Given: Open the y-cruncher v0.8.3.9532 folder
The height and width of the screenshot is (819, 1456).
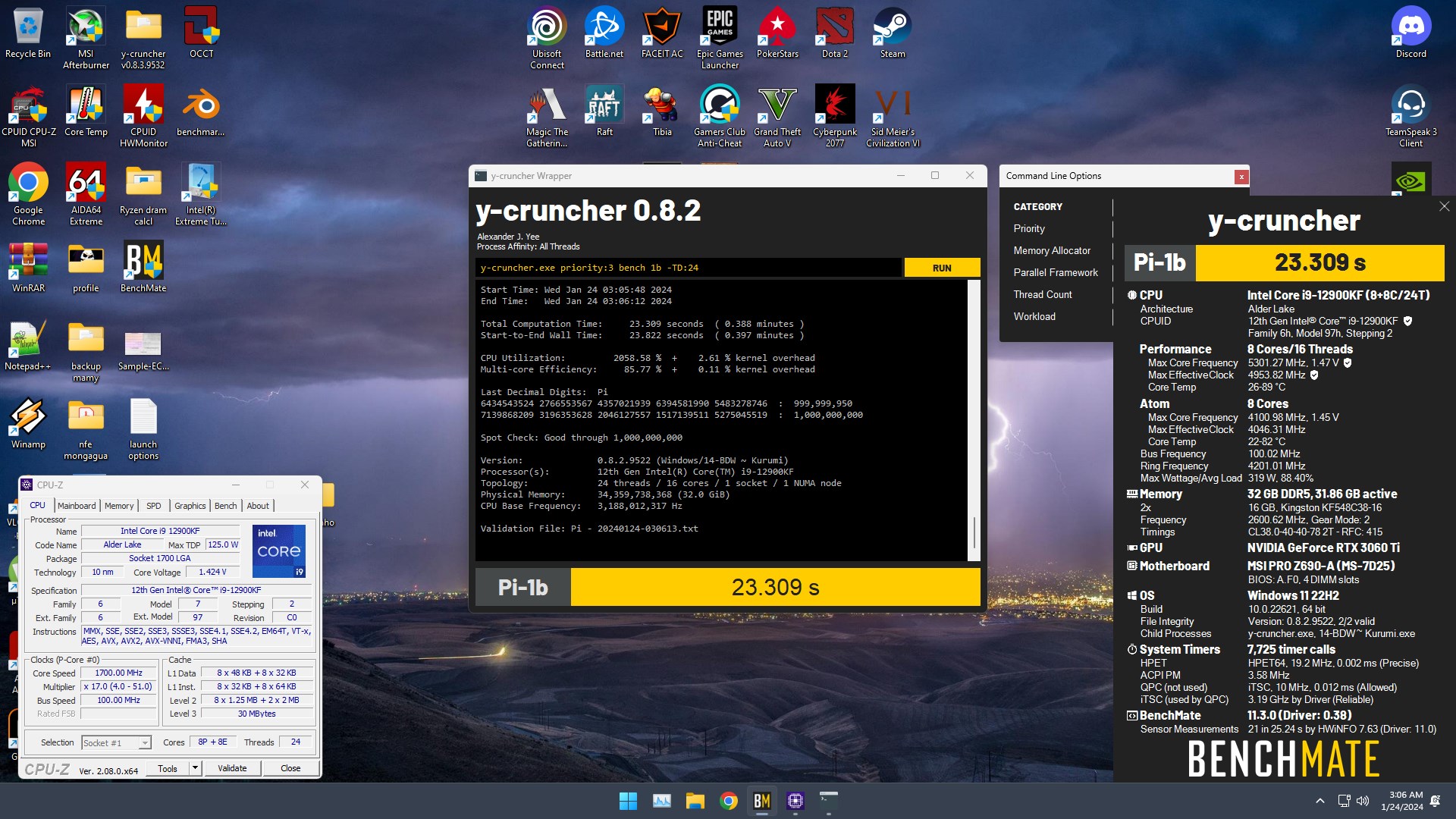Looking at the screenshot, I should pos(143,38).
